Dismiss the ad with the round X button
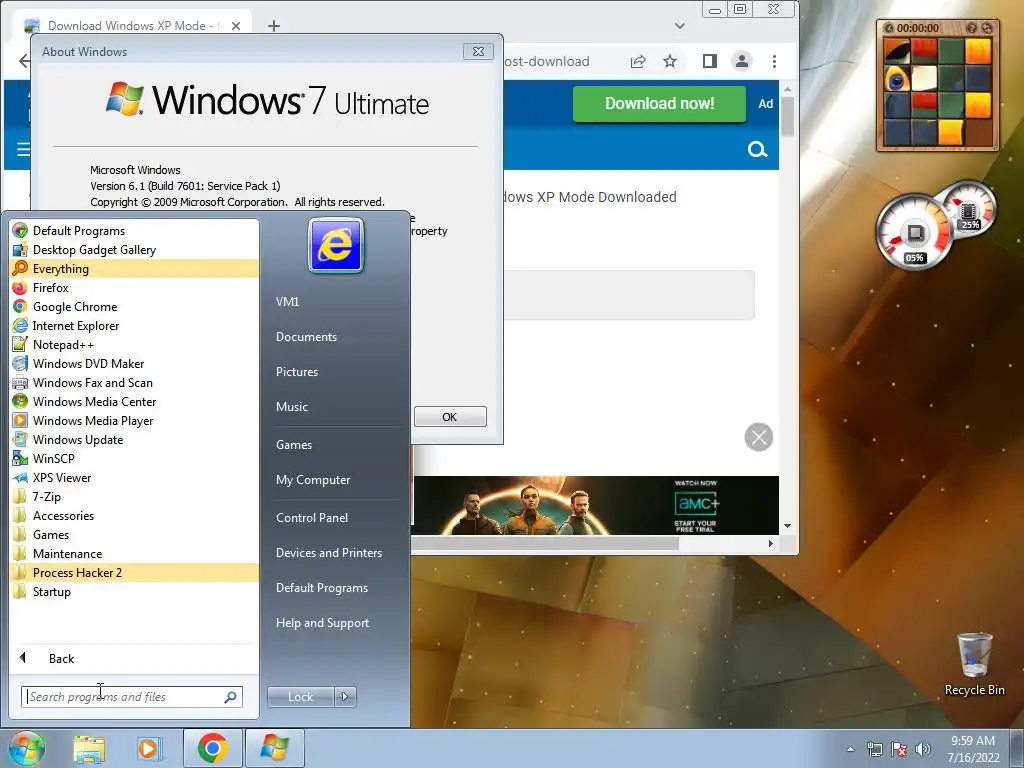1024x768 pixels. coord(759,437)
